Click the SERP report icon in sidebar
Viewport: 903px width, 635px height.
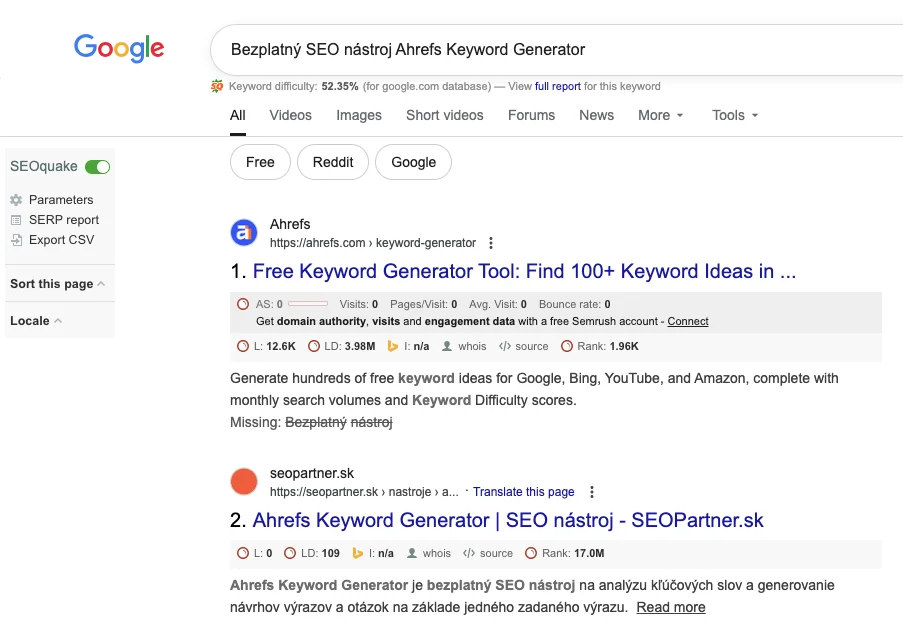[x=16, y=220]
